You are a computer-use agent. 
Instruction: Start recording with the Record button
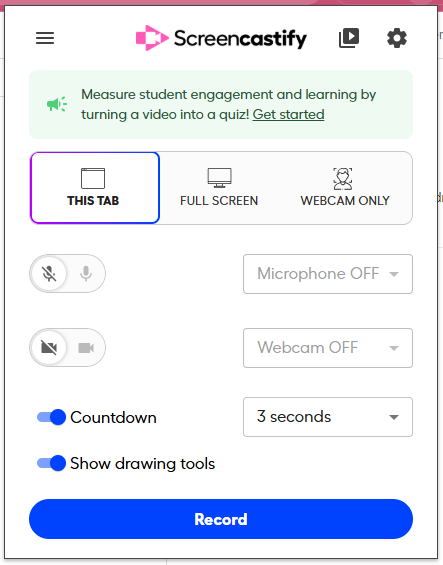(x=221, y=519)
